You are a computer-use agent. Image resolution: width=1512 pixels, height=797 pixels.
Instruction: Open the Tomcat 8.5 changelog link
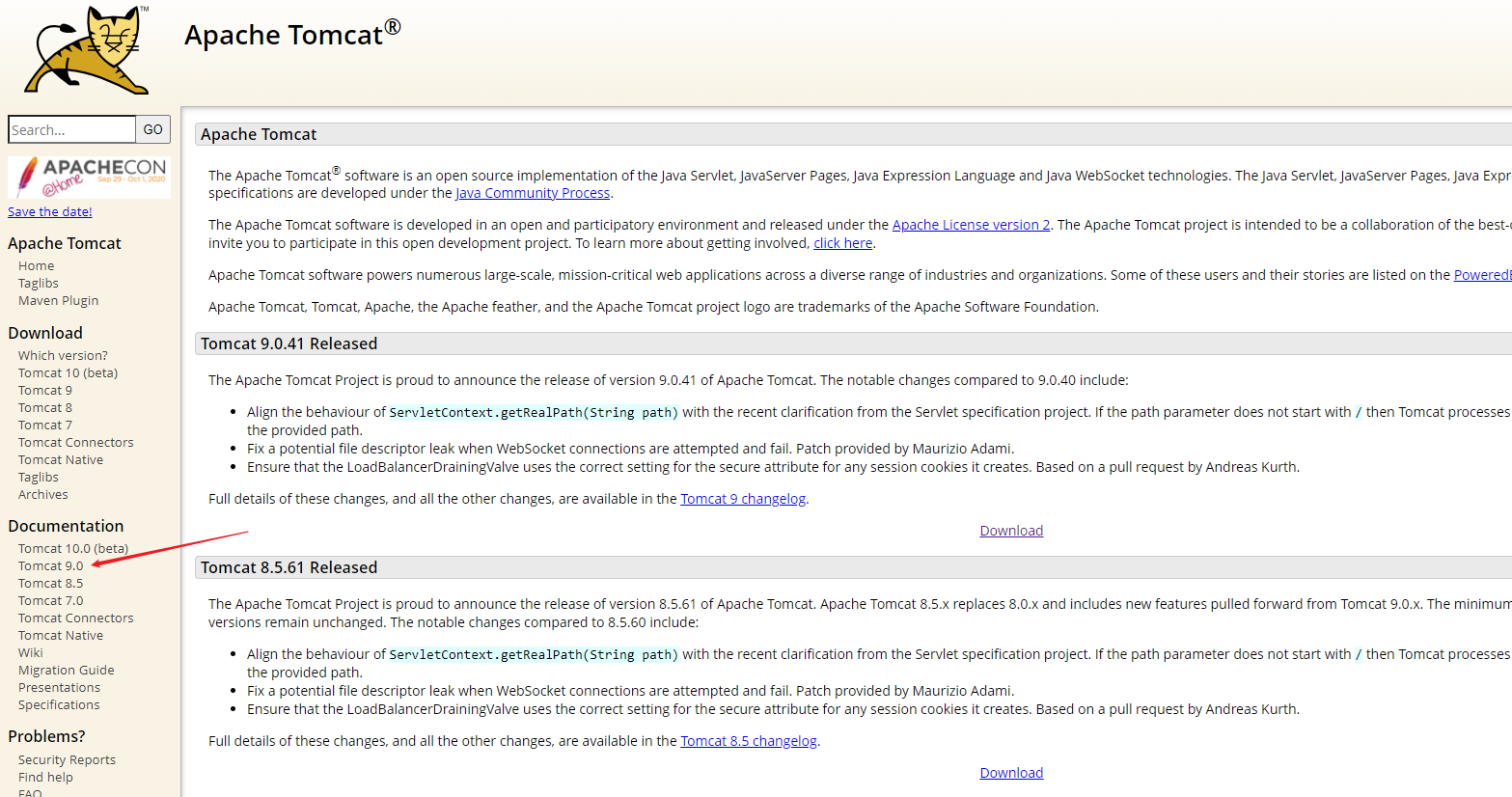pyautogui.click(x=749, y=741)
